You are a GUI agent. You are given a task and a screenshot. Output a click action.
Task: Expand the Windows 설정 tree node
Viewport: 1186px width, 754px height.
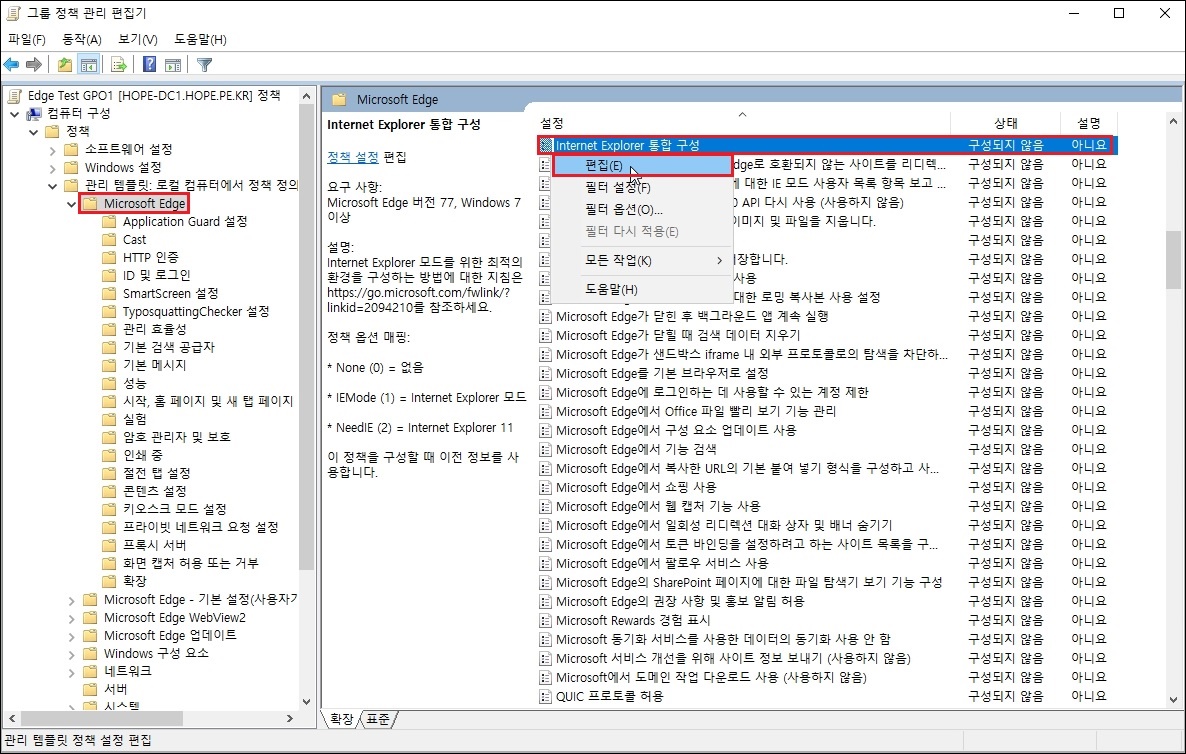pos(52,168)
